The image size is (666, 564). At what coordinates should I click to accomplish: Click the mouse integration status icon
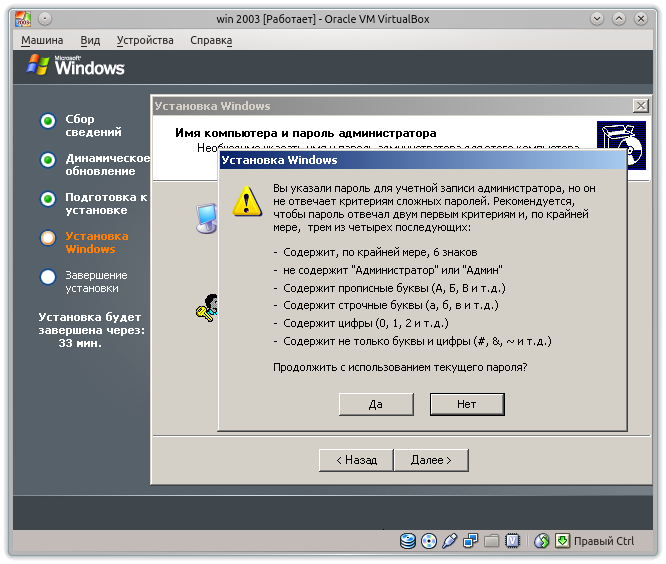pyautogui.click(x=542, y=541)
